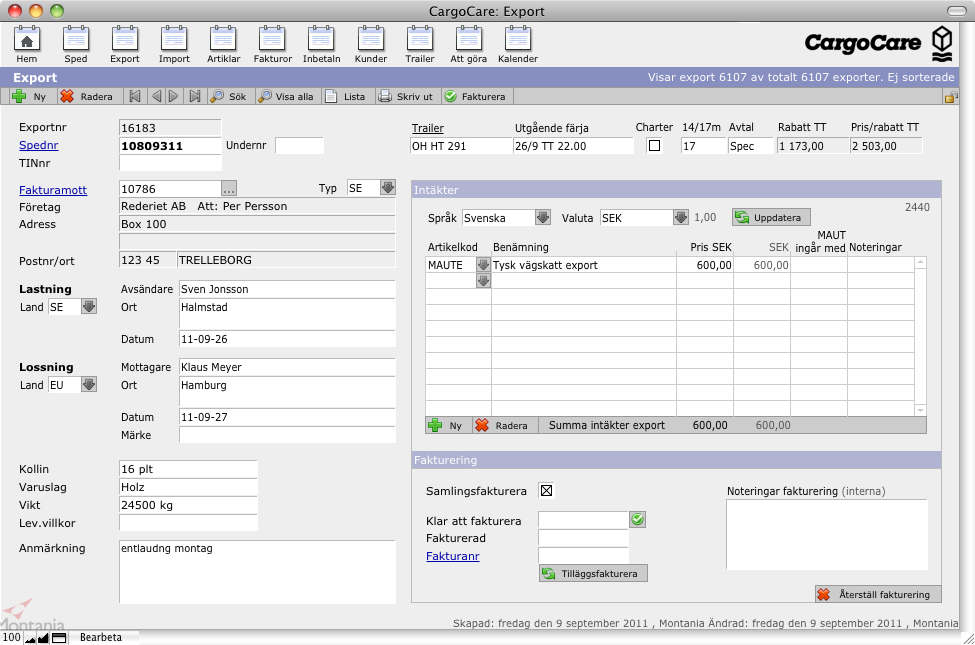Uncheck the Samlingsfakturera checkbox
Screen dimensions: 975x645
pos(546,490)
